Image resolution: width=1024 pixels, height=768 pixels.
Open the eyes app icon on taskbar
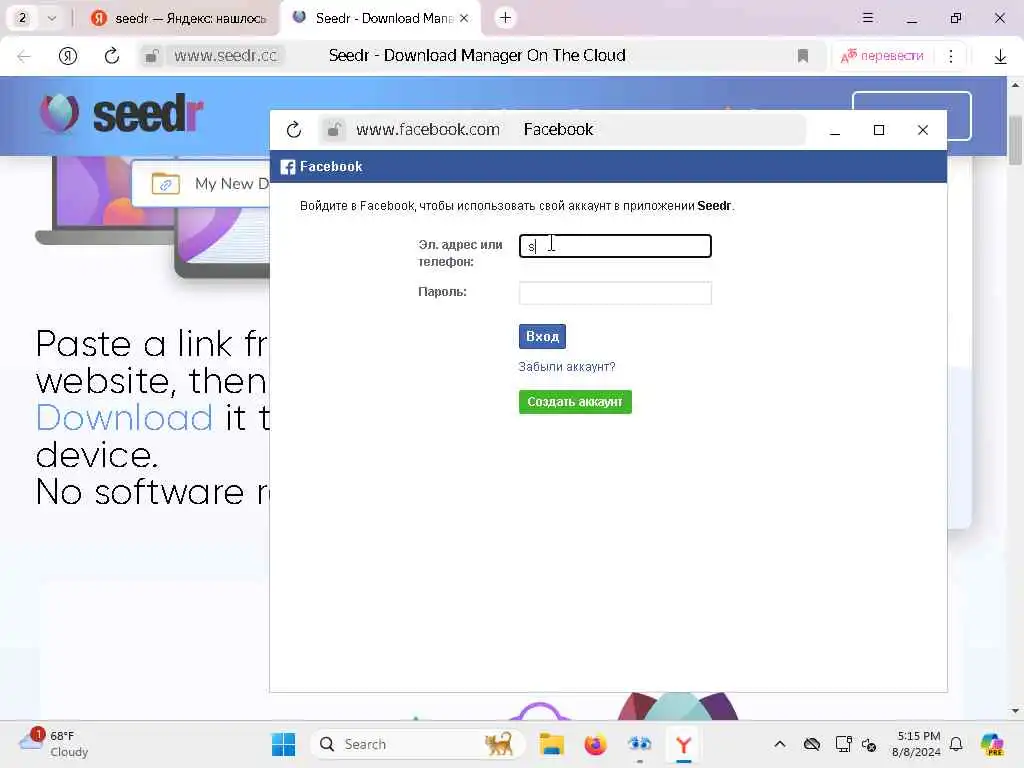(x=639, y=744)
